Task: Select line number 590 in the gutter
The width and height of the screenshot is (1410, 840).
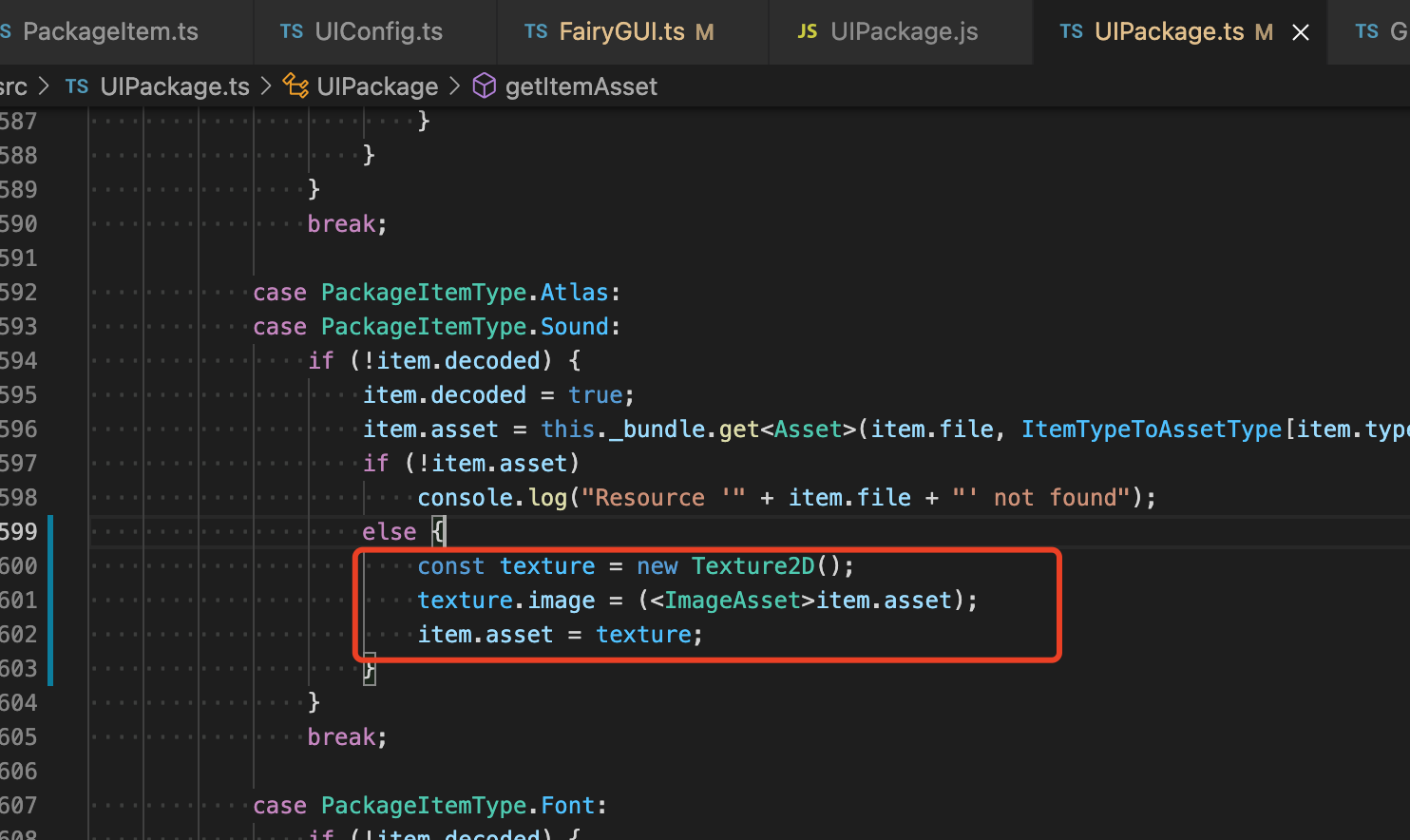Action: point(19,223)
